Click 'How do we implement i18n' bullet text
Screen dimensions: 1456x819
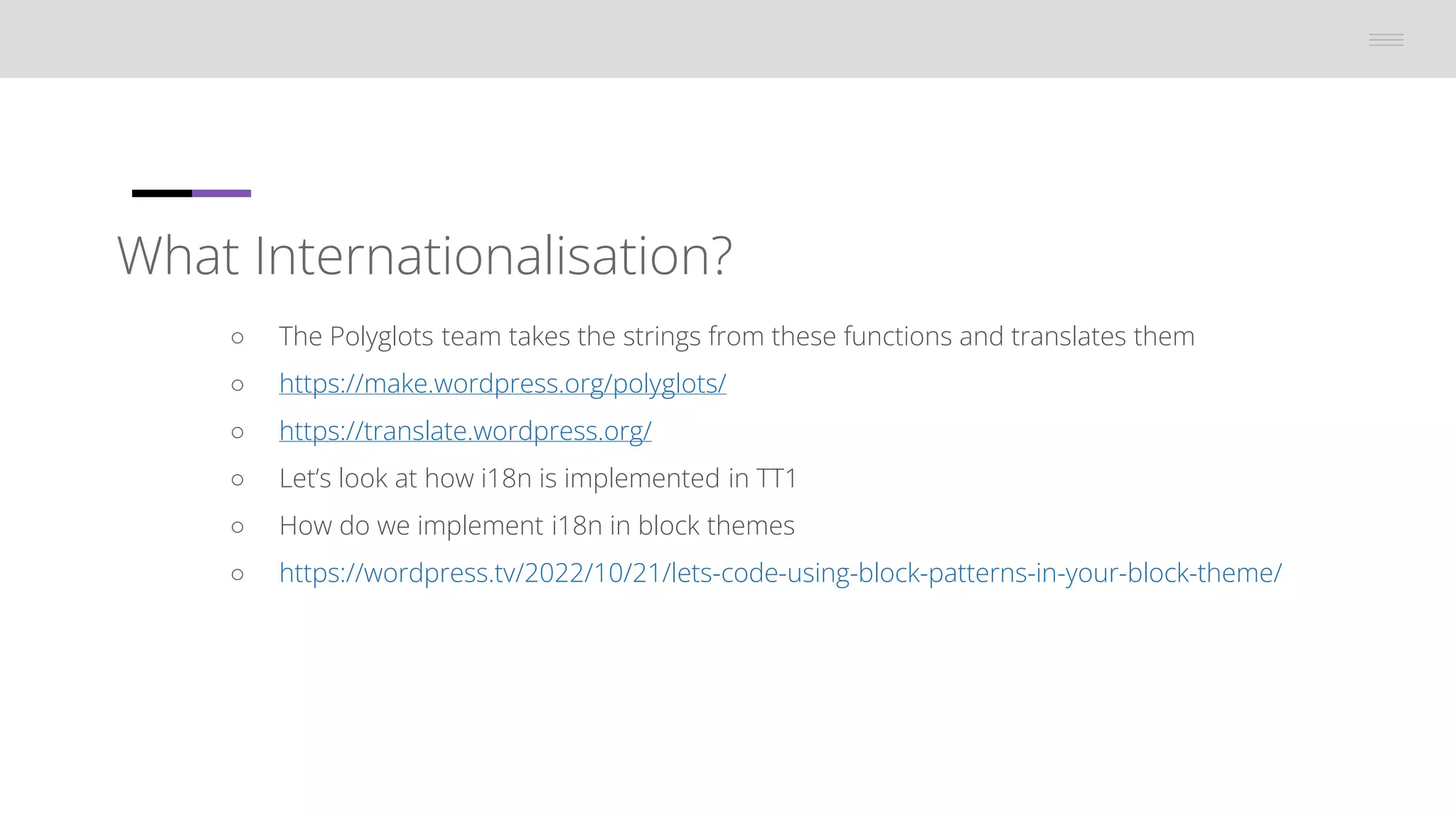(x=441, y=526)
